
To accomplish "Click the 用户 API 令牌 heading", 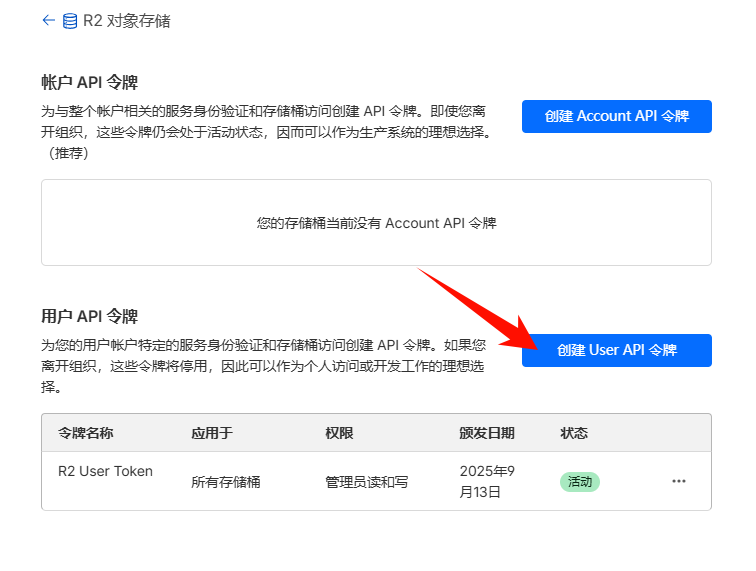I will click(89, 316).
